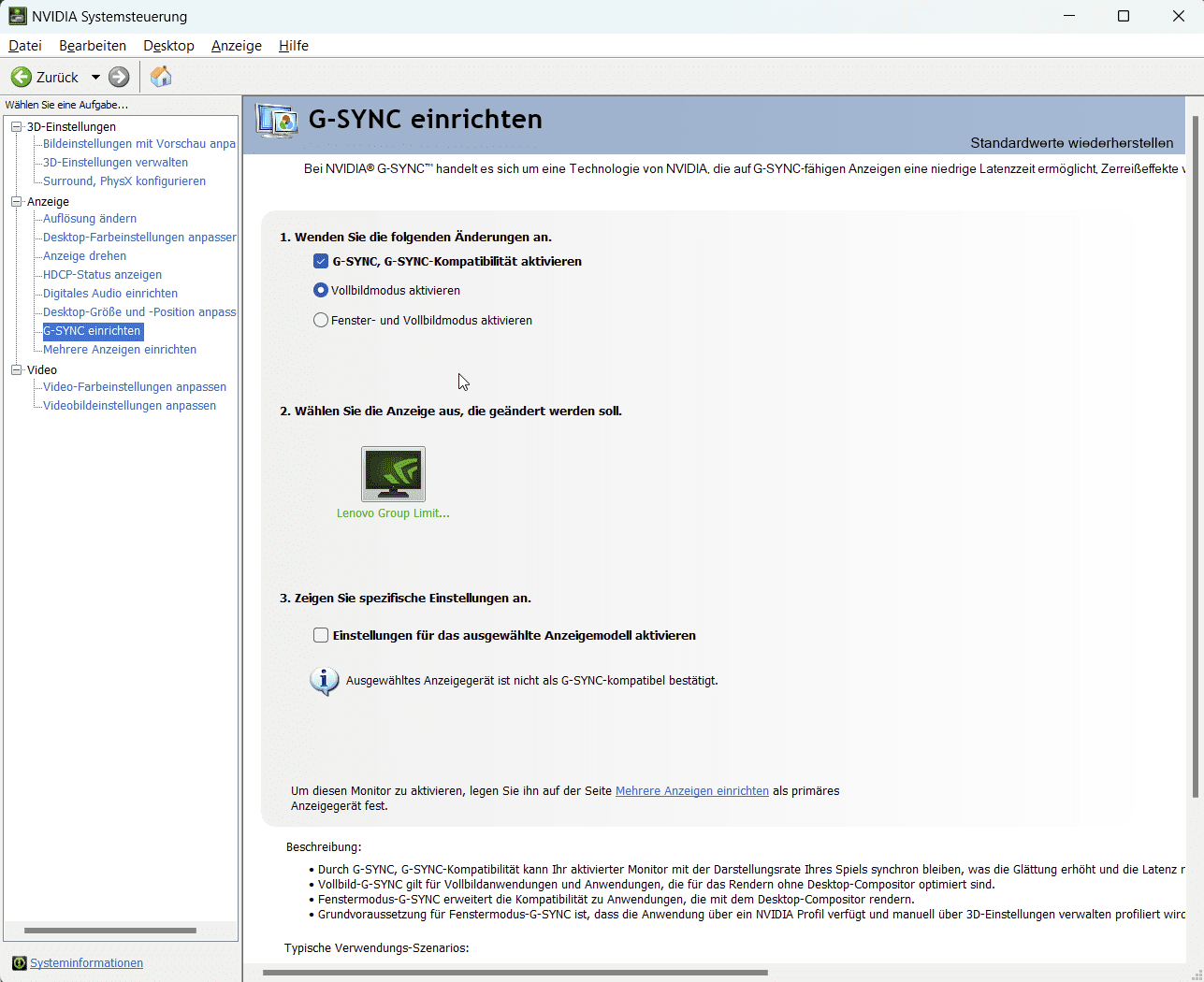Open the Zurück history dropdown arrow

(95, 78)
